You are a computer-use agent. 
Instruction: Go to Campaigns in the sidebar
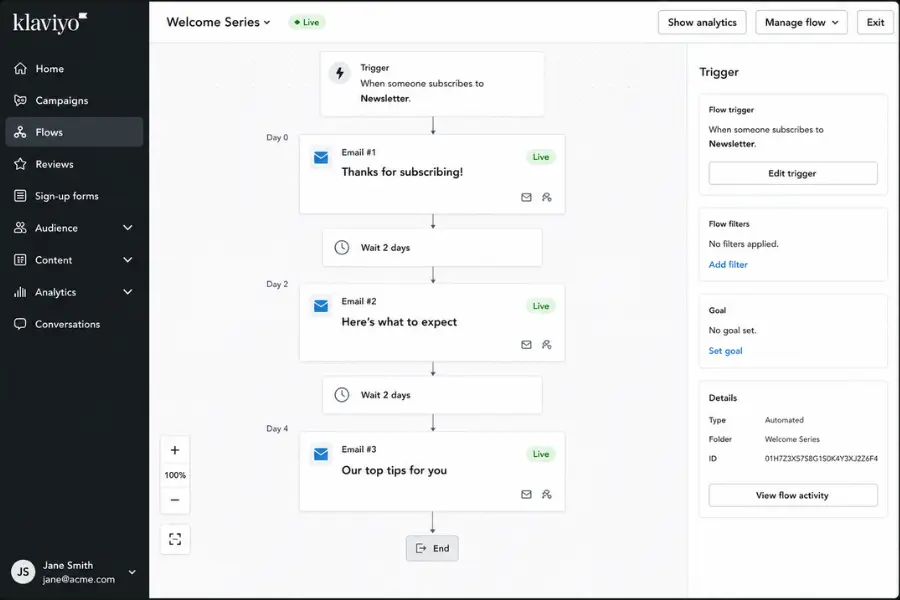pyautogui.click(x=74, y=100)
